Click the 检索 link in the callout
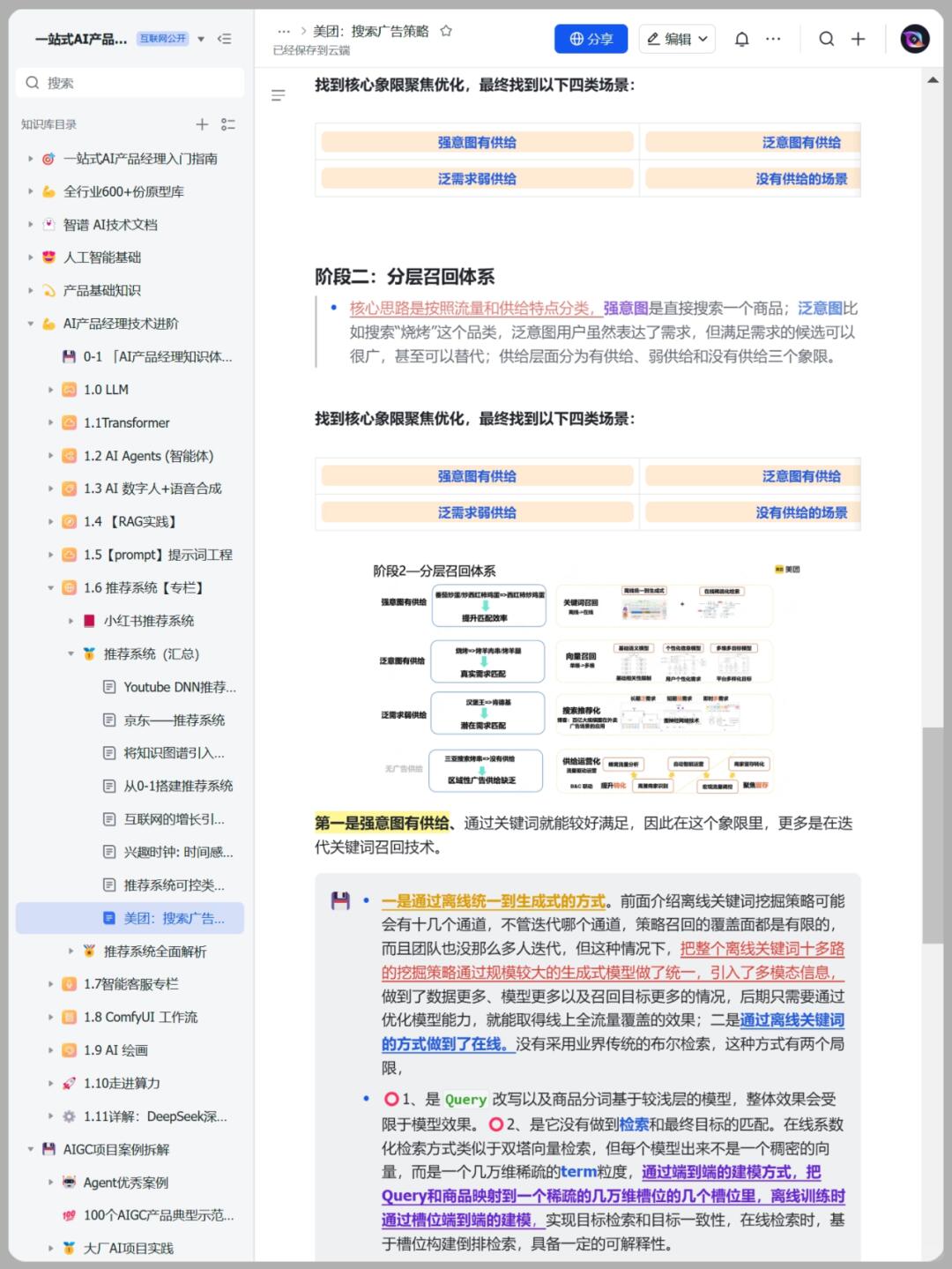The height and width of the screenshot is (1269, 952). pyautogui.click(x=634, y=1124)
